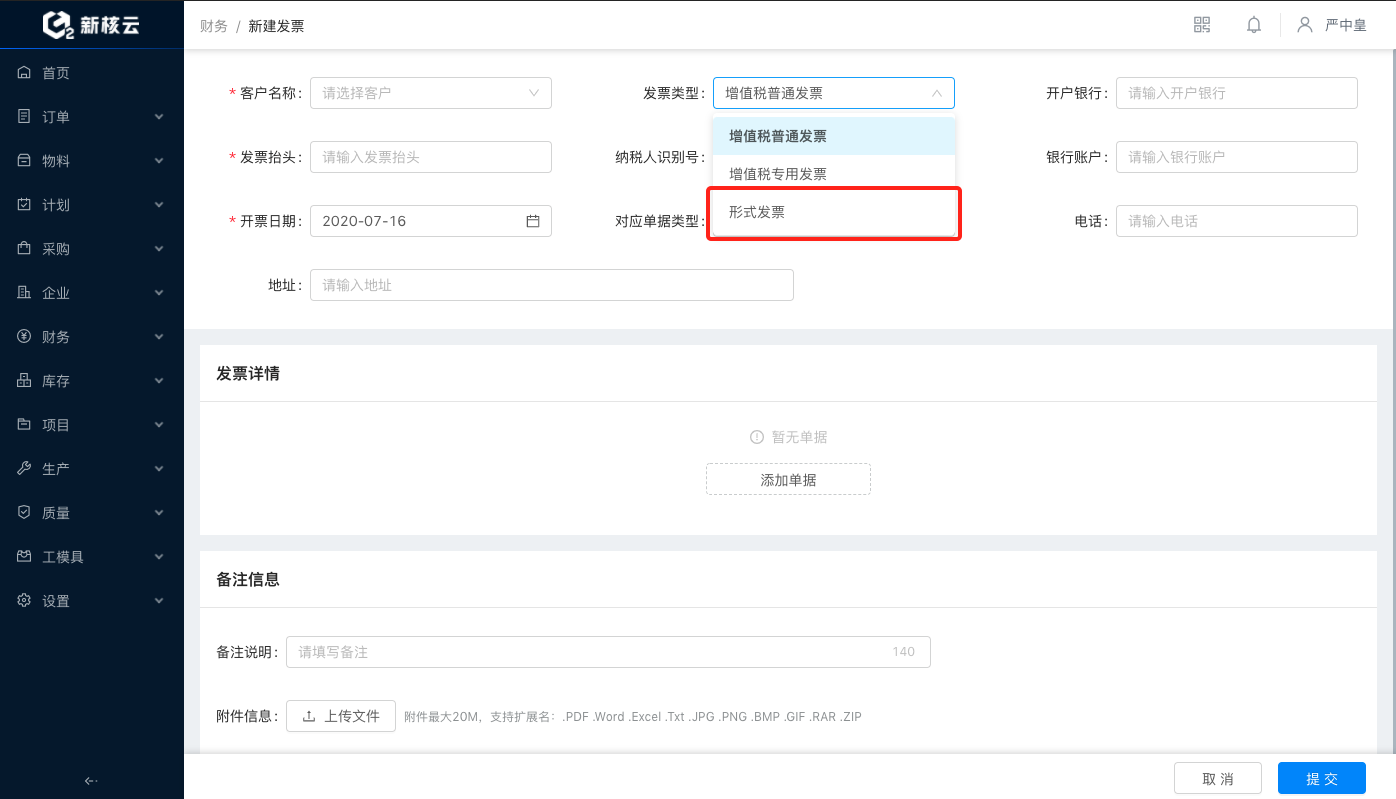Expand the 质量 menu chevron
1396x799 pixels.
click(x=159, y=513)
